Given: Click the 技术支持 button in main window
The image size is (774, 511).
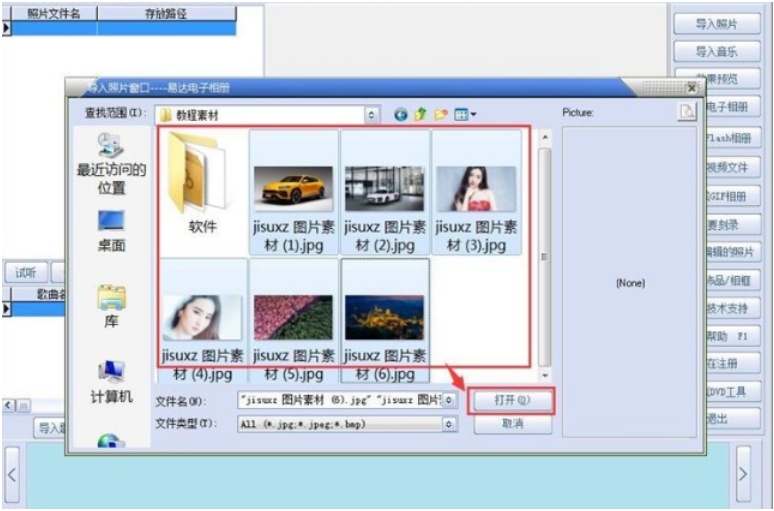Looking at the screenshot, I should click(732, 309).
